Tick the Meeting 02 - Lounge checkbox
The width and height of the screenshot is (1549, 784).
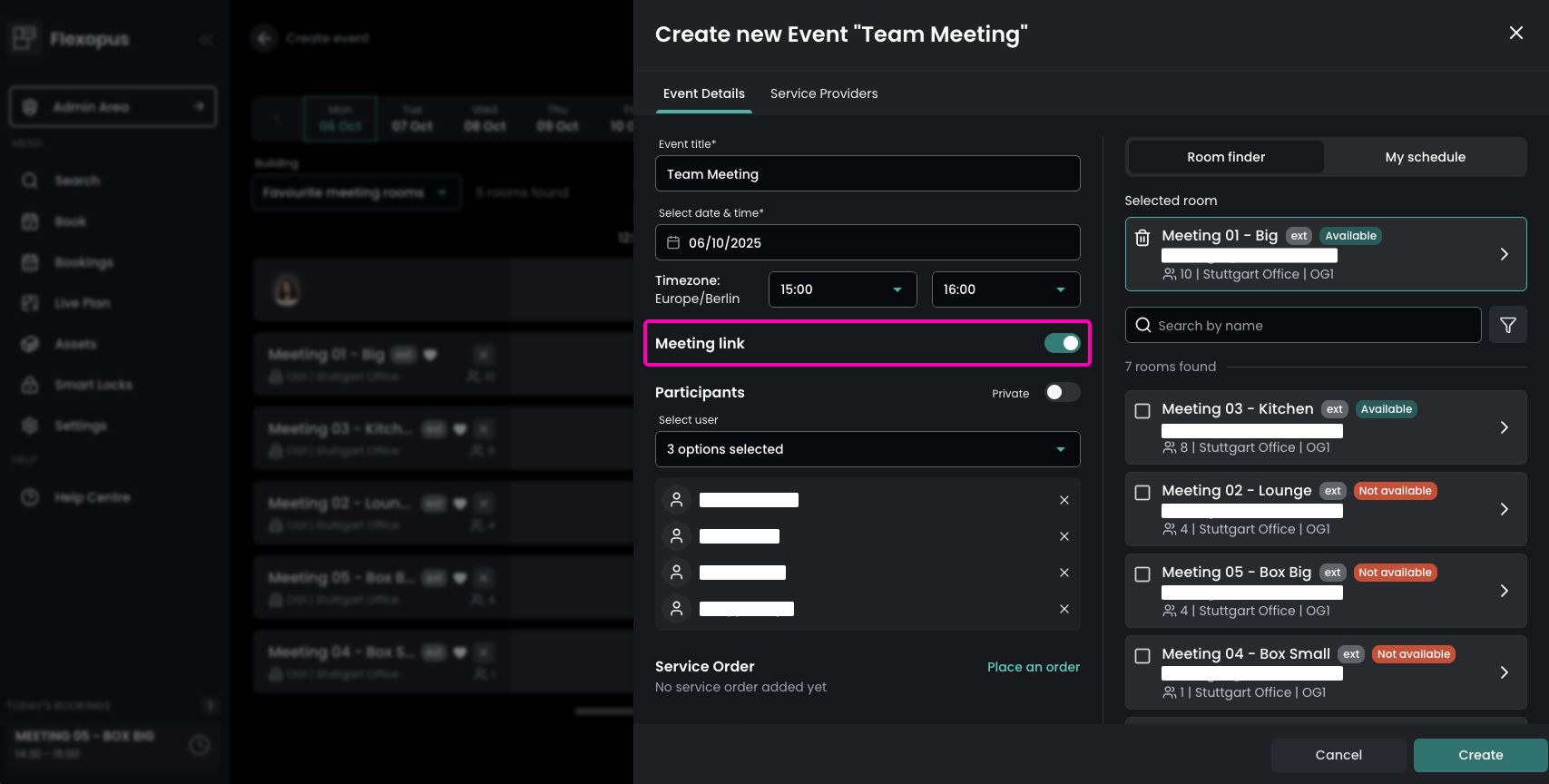pos(1142,493)
